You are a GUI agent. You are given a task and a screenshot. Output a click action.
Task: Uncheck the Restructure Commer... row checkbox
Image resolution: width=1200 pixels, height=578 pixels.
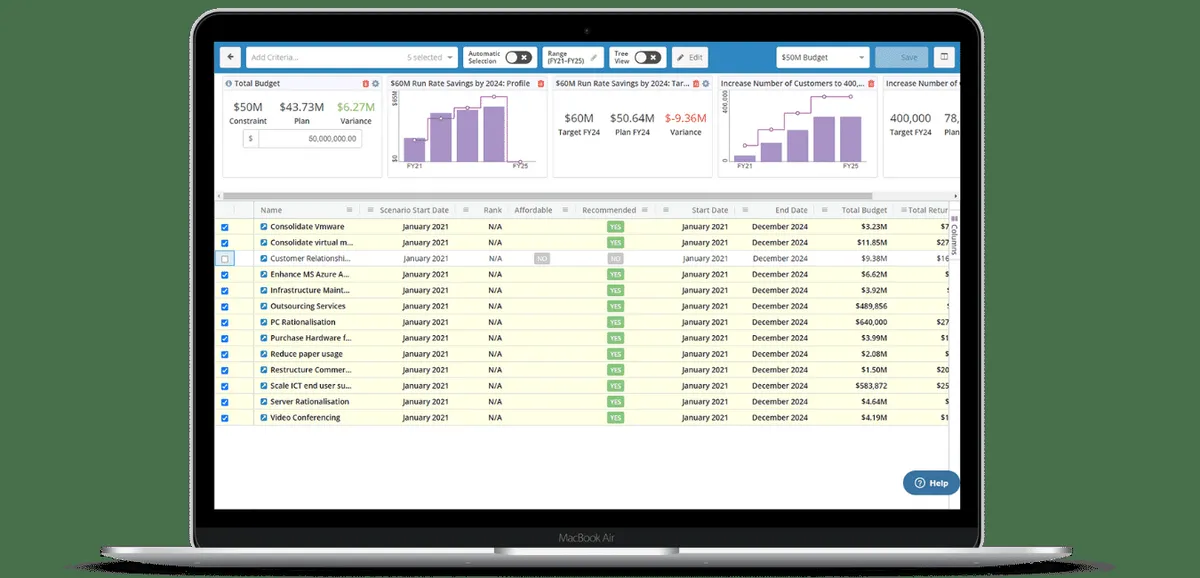224,370
